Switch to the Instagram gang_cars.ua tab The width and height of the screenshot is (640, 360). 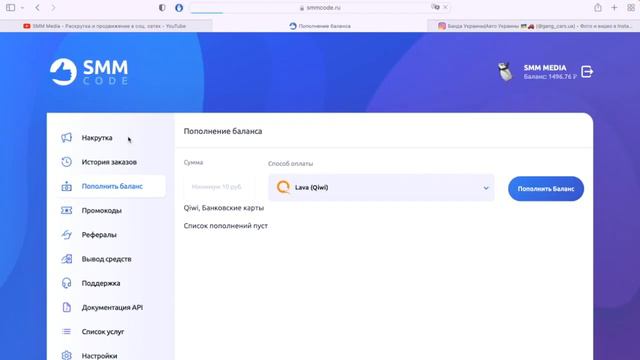533,26
